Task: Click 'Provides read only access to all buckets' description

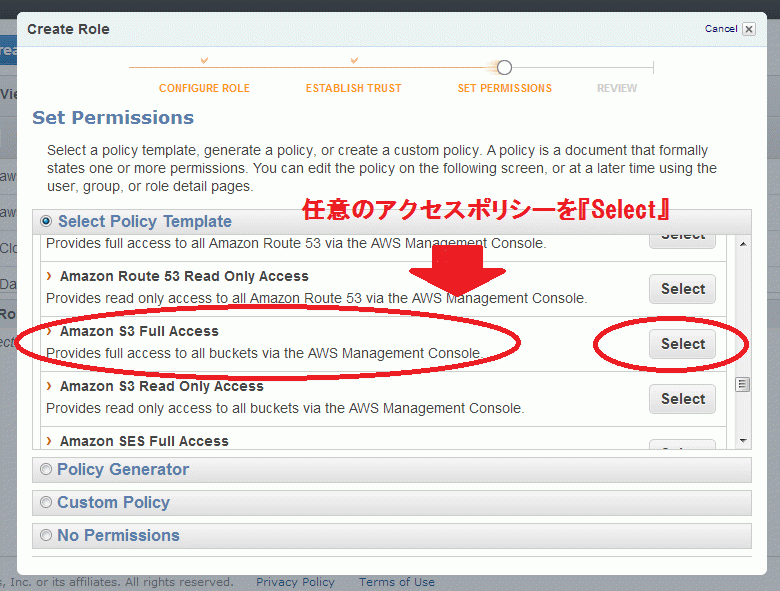Action: click(285, 408)
